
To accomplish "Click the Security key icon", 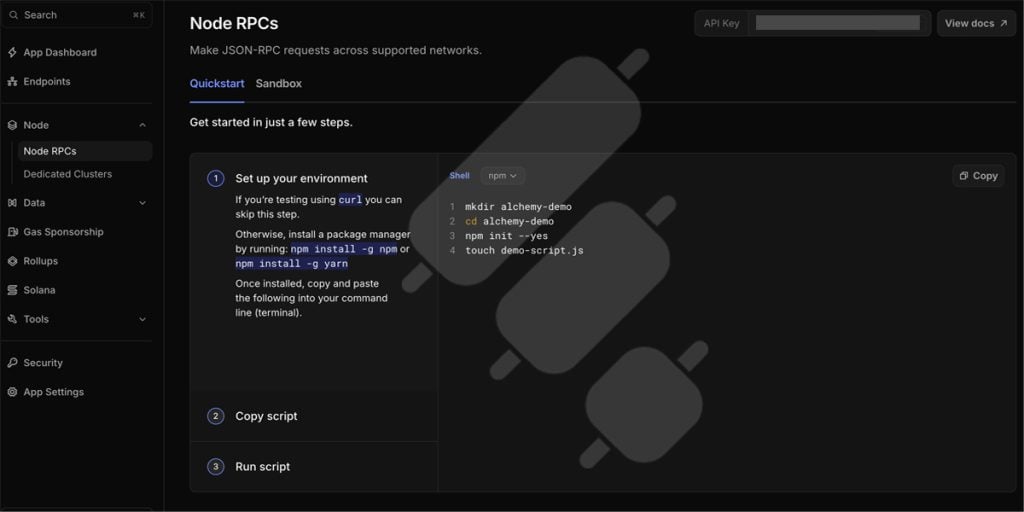I will point(12,363).
